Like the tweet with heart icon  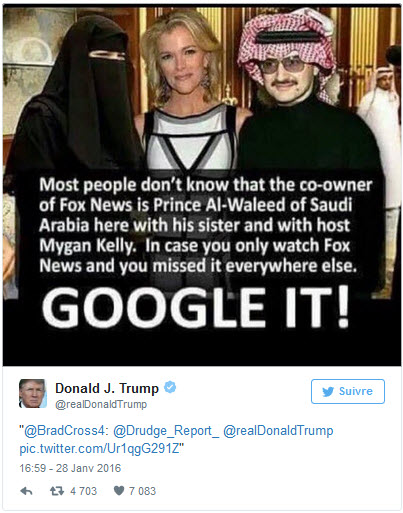(x=119, y=491)
